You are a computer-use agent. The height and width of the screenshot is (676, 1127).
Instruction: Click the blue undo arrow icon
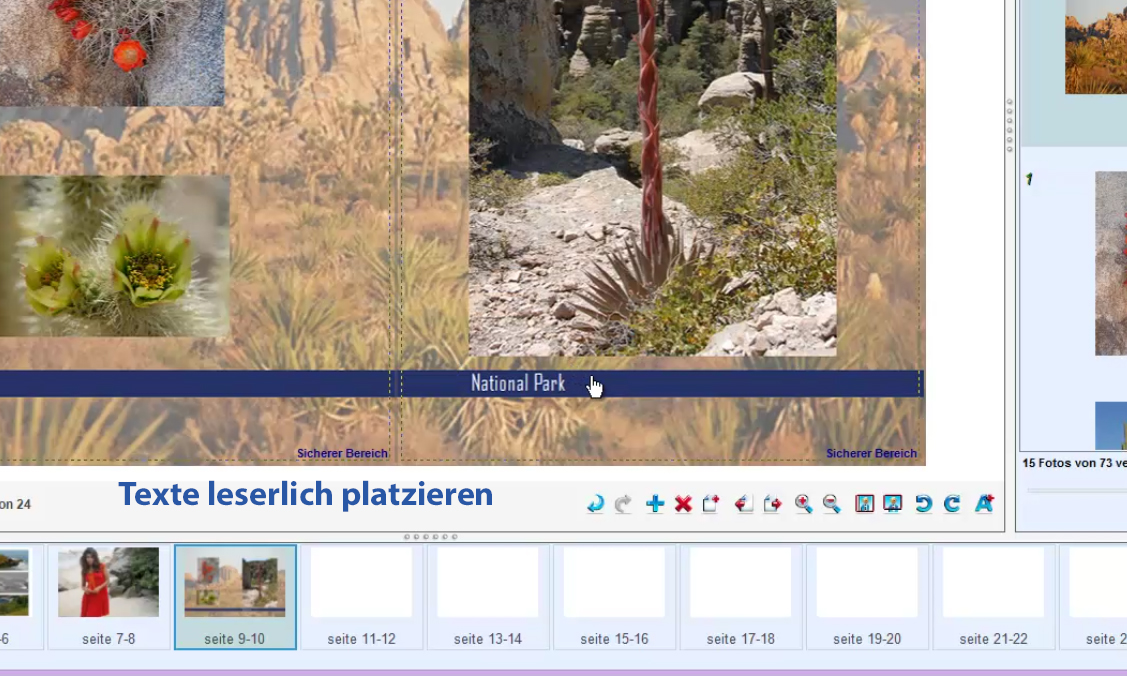(595, 504)
